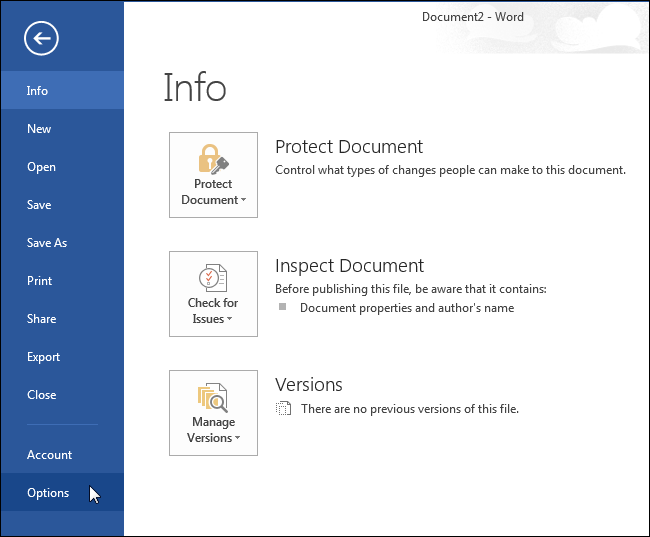Screen dimensions: 650x537
Task: Click Close in the backstage sidebar
Action: (42, 395)
